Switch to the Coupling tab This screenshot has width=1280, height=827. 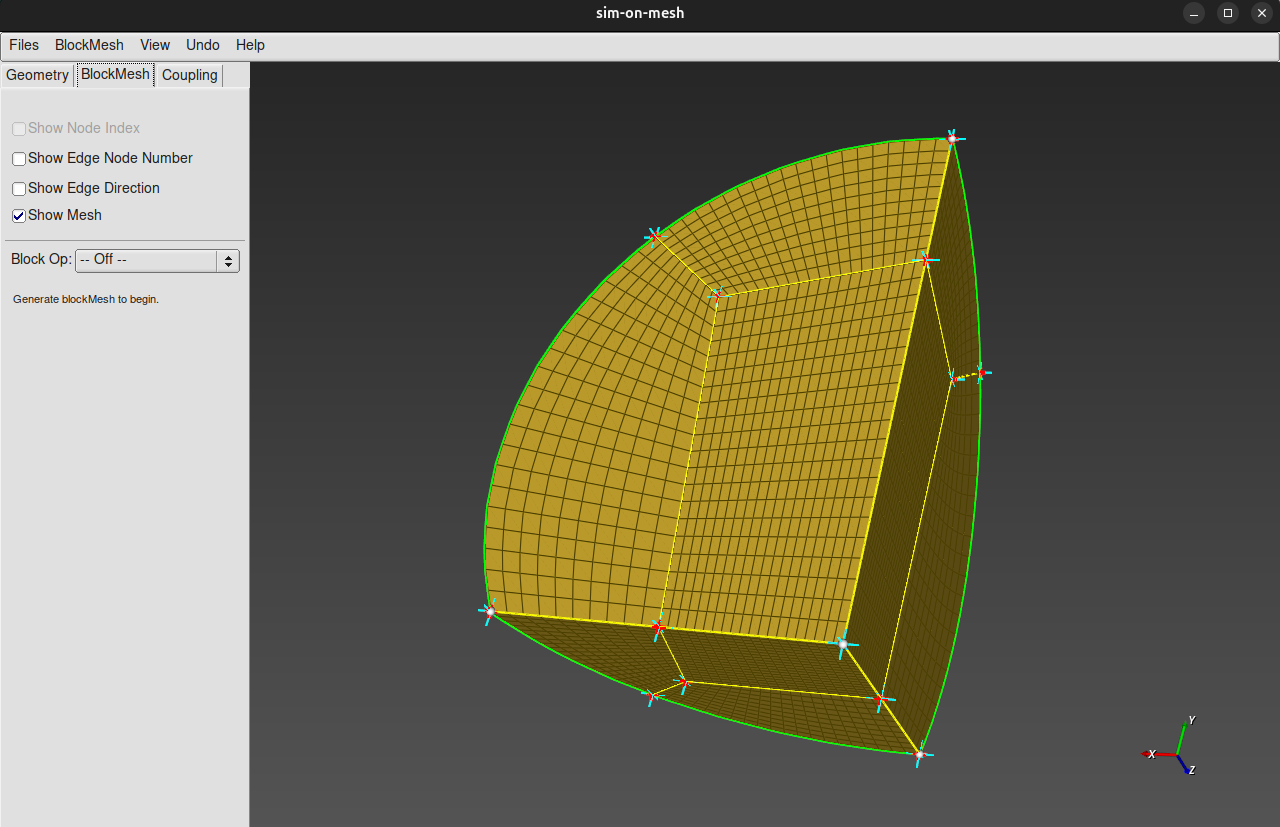point(189,75)
